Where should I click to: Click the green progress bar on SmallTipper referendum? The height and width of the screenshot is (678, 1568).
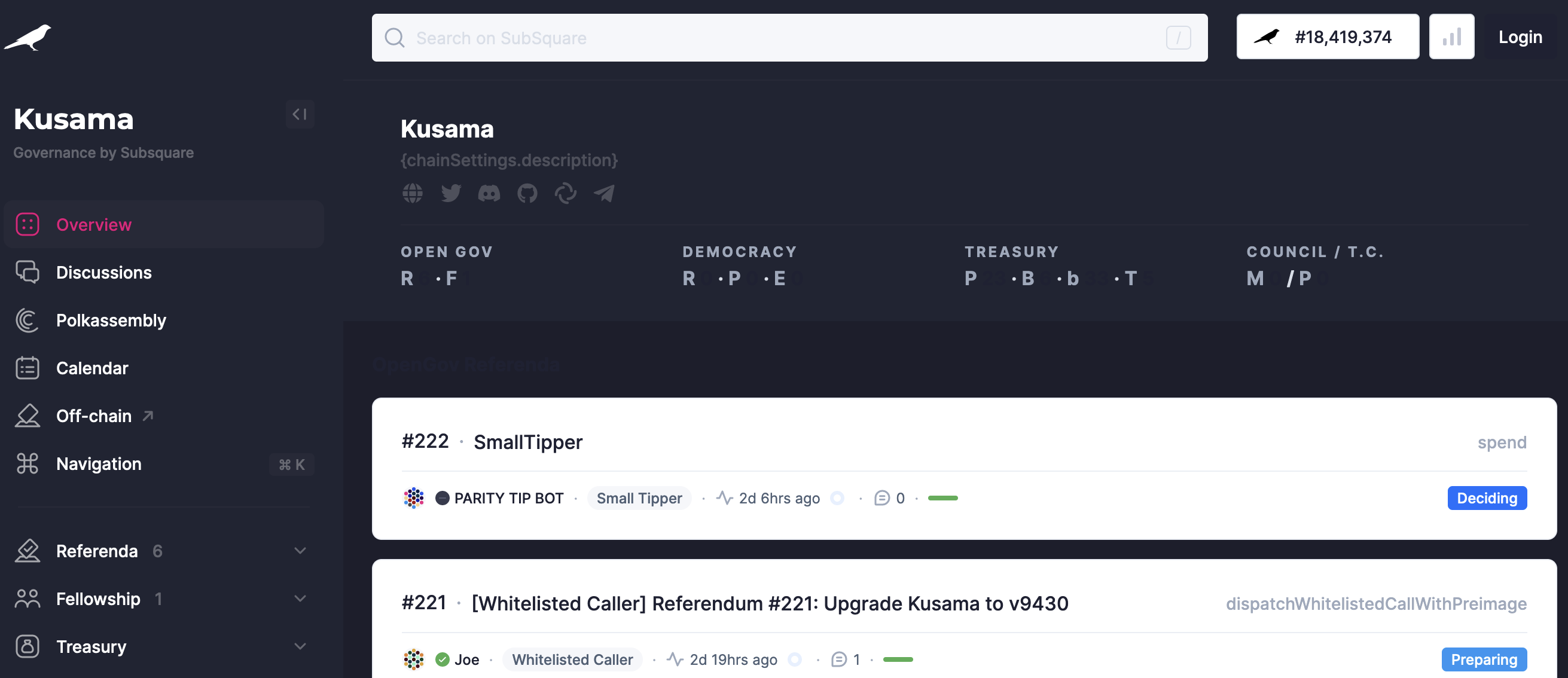(943, 498)
